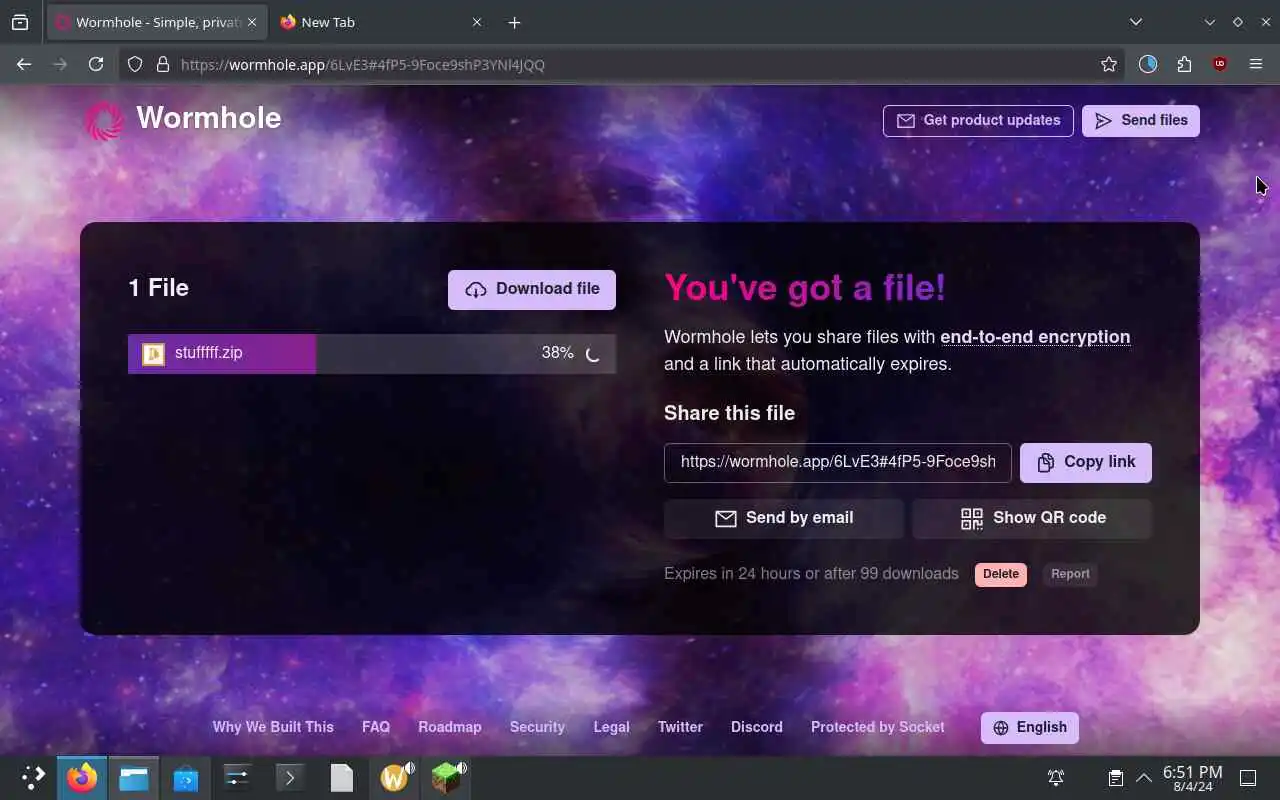Open the English language selector
Viewport: 1280px width, 800px height.
coord(1030,728)
